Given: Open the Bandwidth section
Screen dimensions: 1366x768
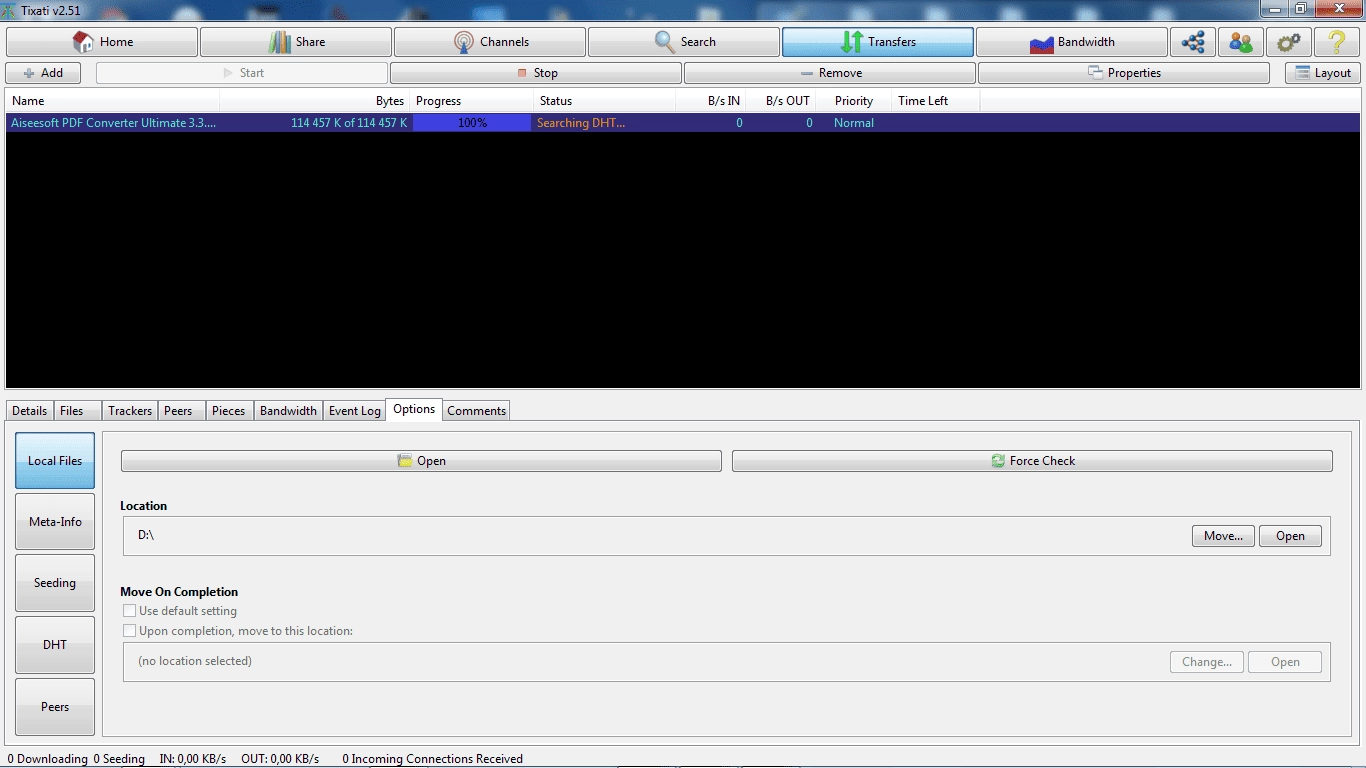Looking at the screenshot, I should (1072, 42).
